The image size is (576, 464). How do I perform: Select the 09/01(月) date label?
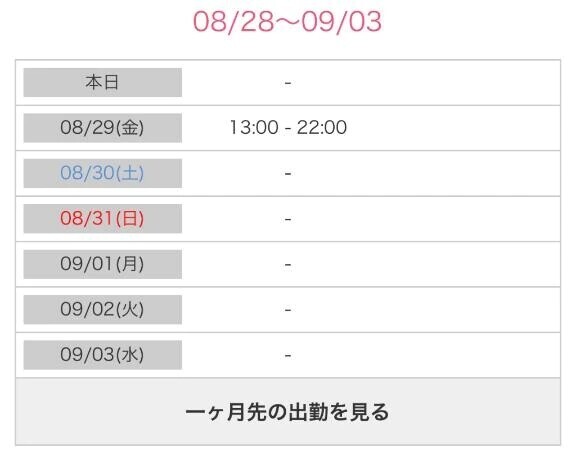(102, 264)
